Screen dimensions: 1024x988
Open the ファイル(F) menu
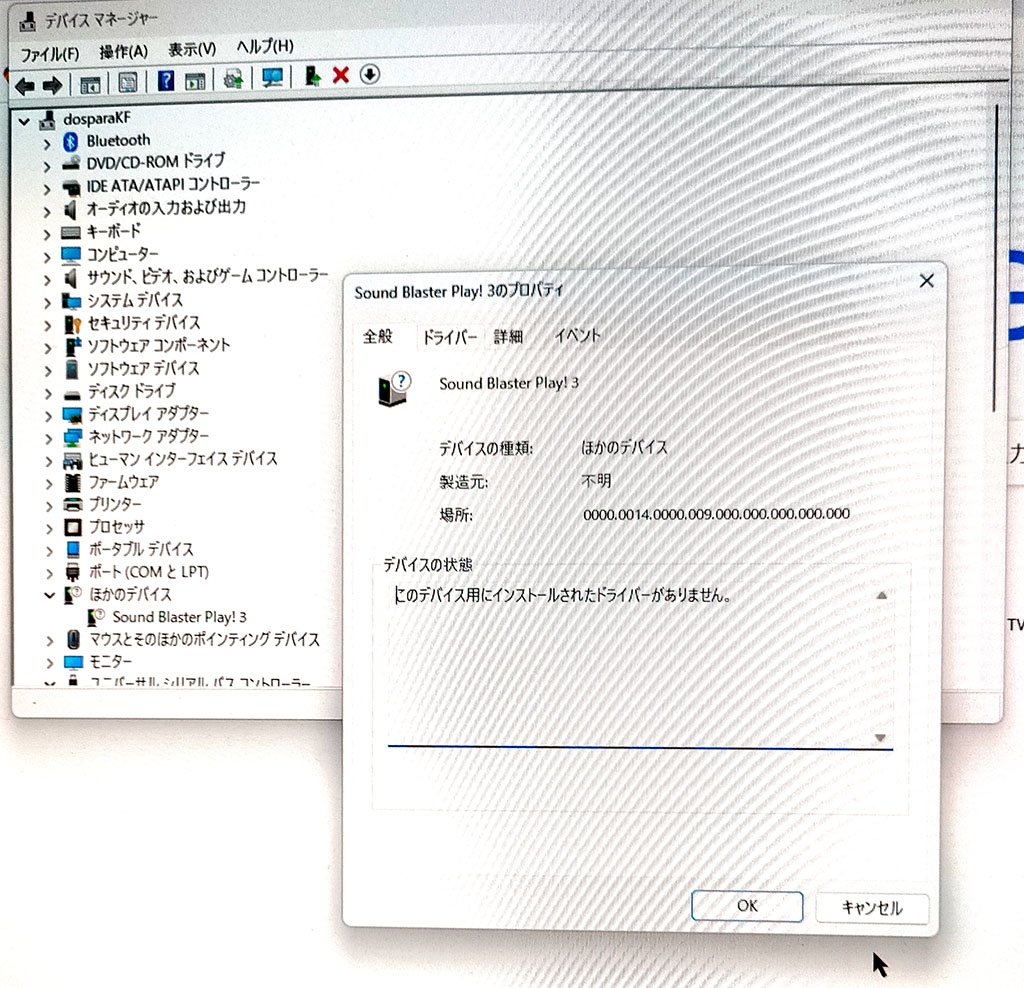pos(50,54)
